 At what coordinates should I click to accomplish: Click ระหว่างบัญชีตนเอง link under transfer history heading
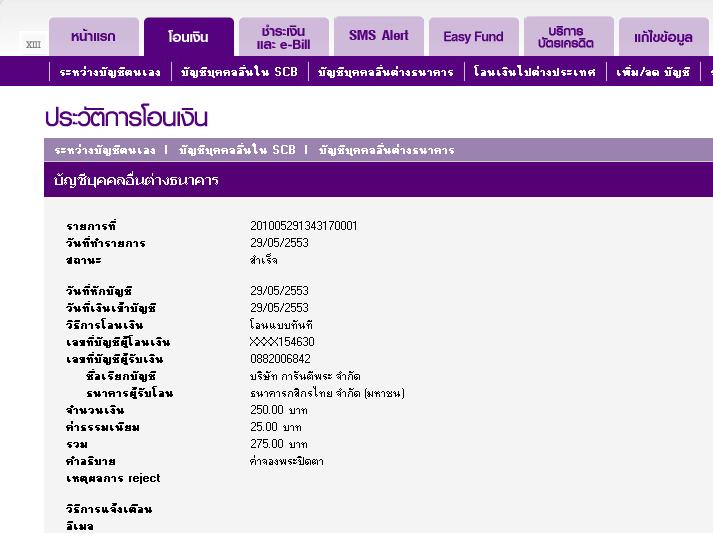[105, 150]
